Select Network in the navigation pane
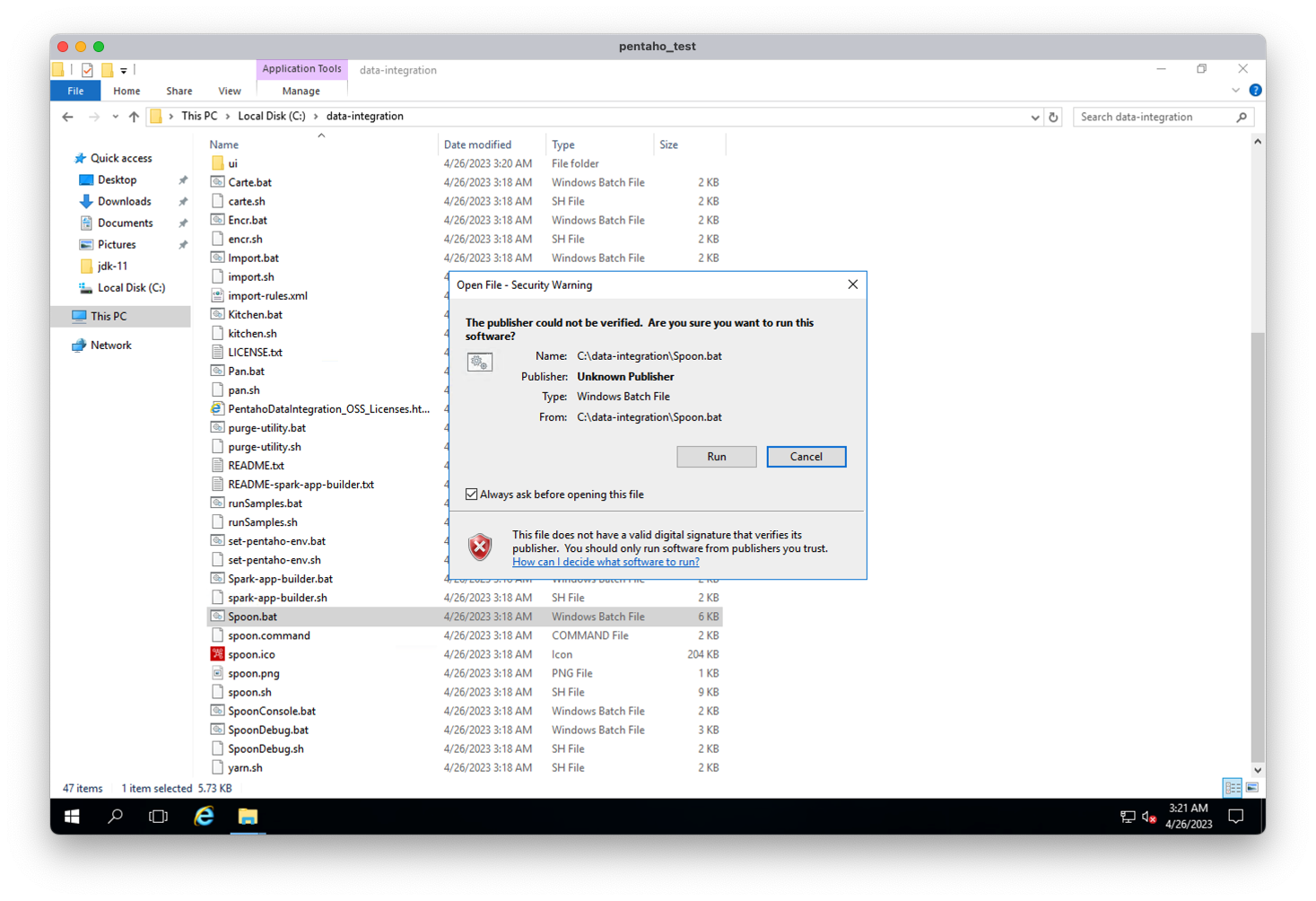1316x901 pixels. coord(110,345)
